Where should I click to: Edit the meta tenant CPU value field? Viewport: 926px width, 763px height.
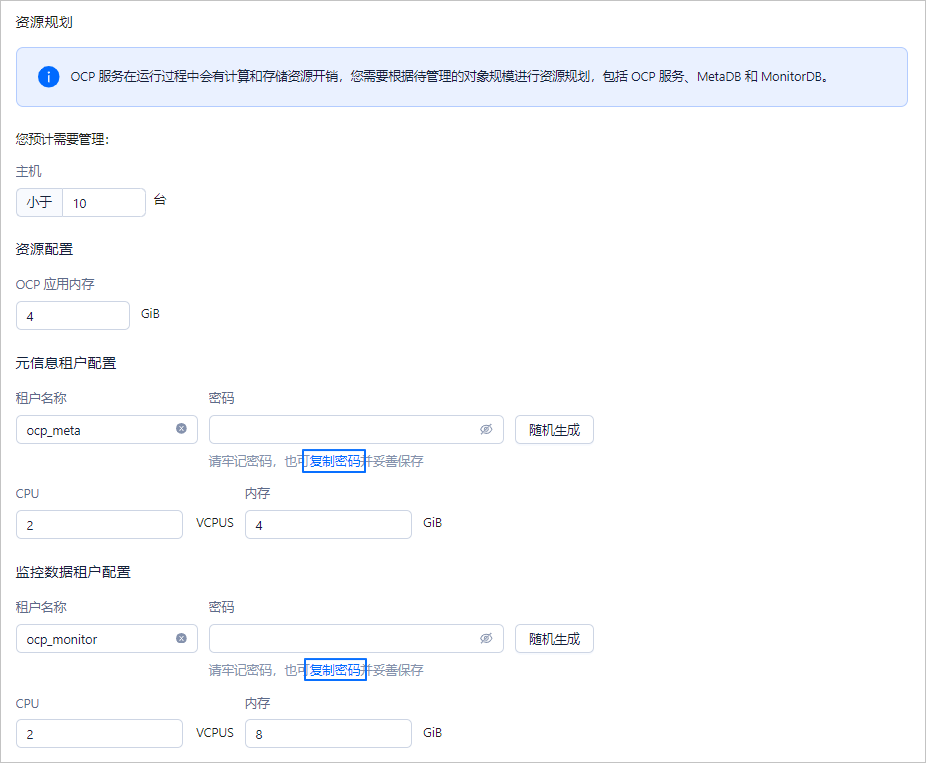(99, 524)
